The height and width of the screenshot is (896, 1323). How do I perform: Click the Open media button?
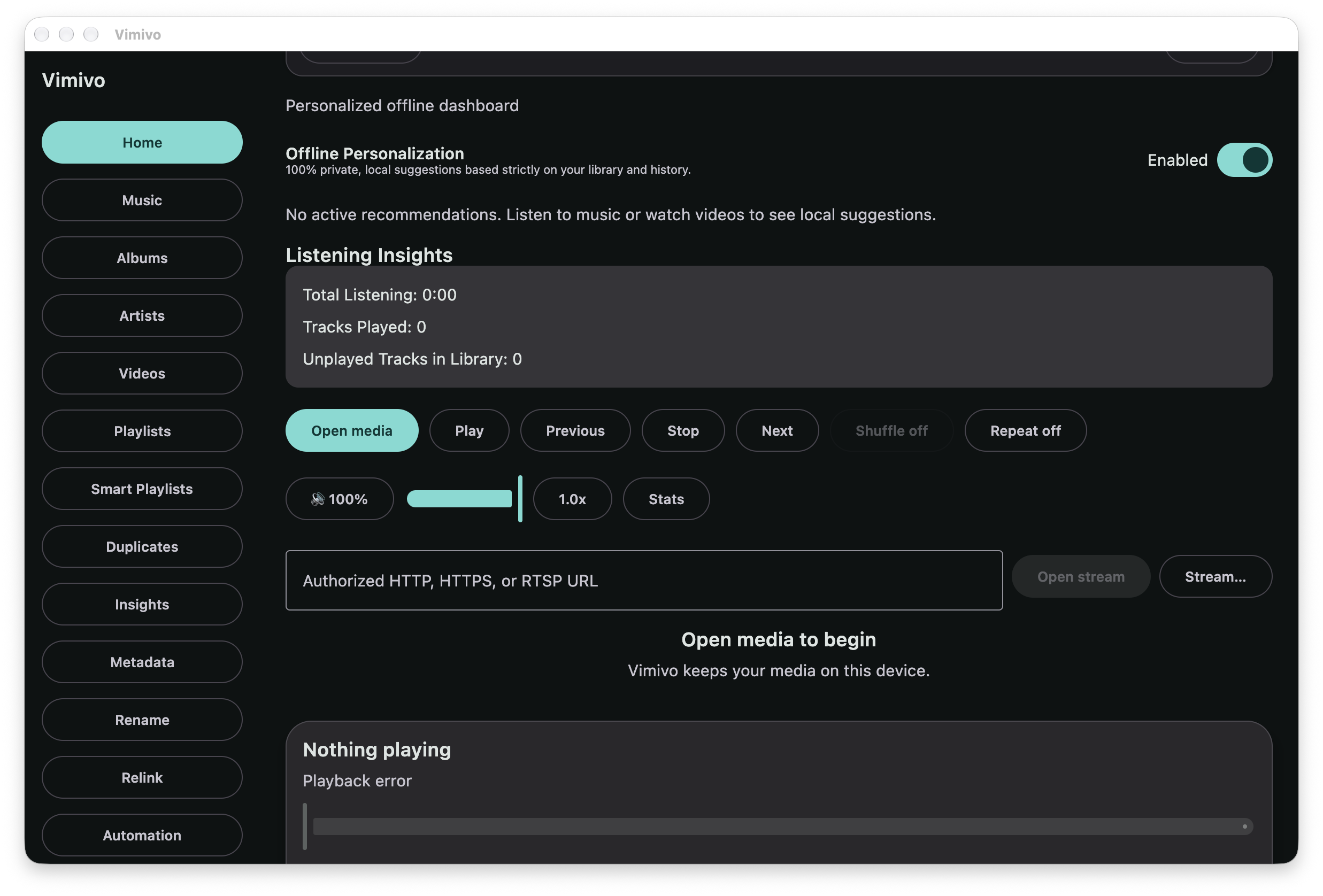[x=352, y=431]
